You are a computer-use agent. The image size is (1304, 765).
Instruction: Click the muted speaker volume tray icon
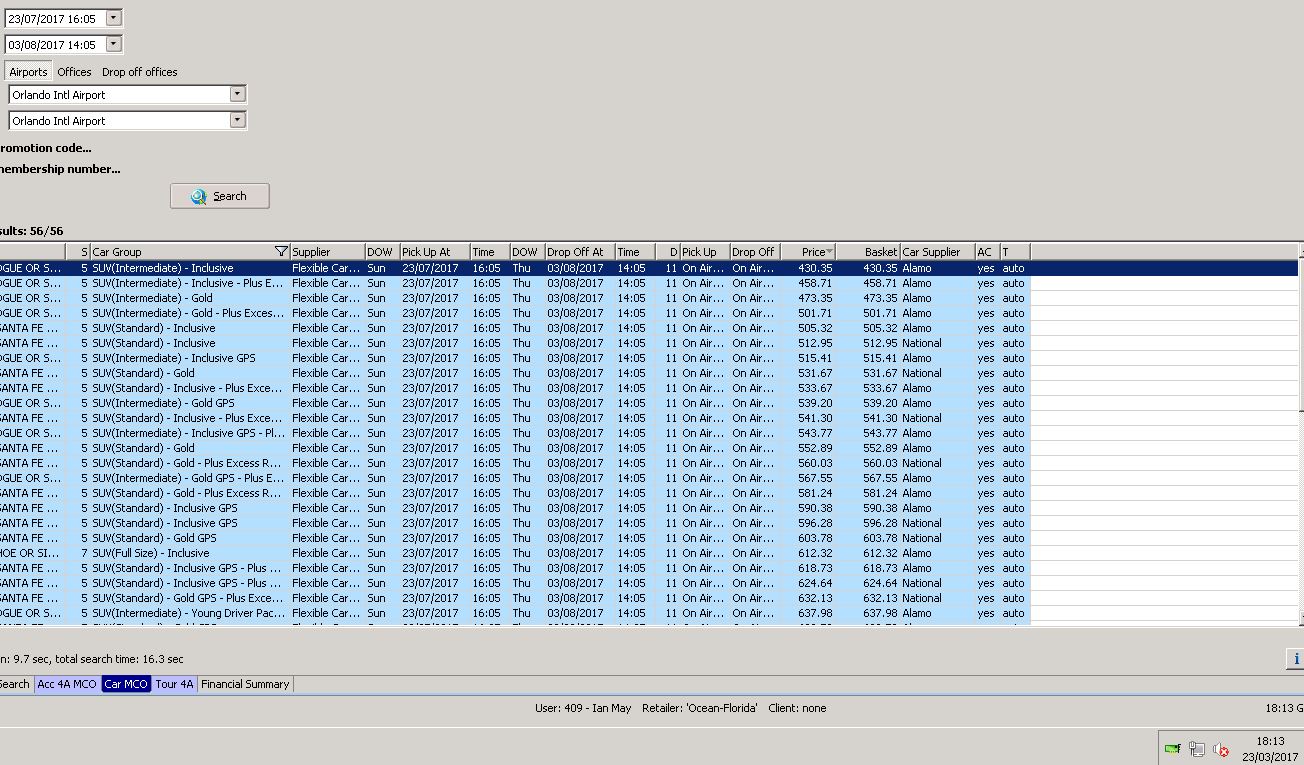[1221, 749]
